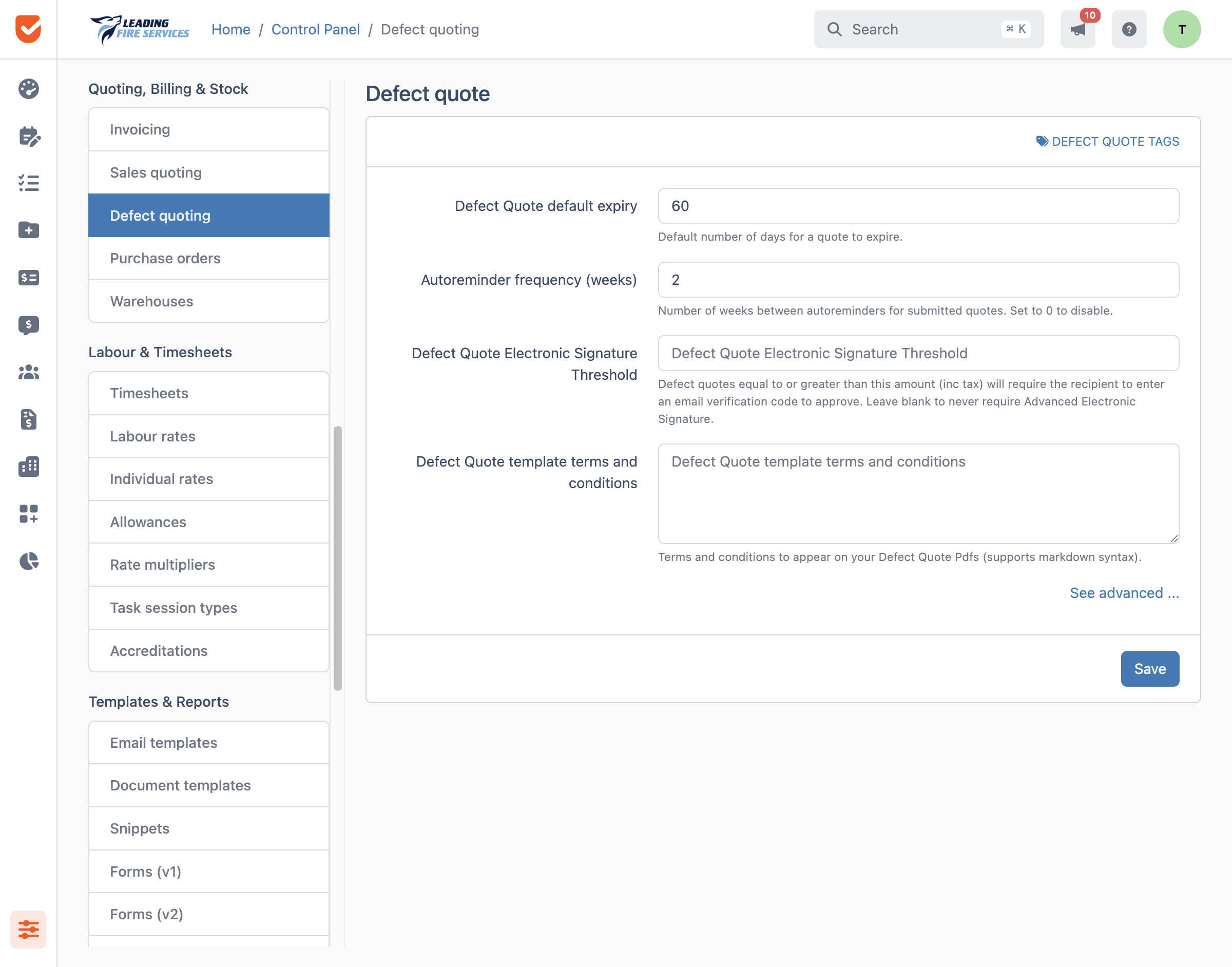This screenshot has width=1232, height=967.
Task: Open Individual rates settings
Action: 209,479
